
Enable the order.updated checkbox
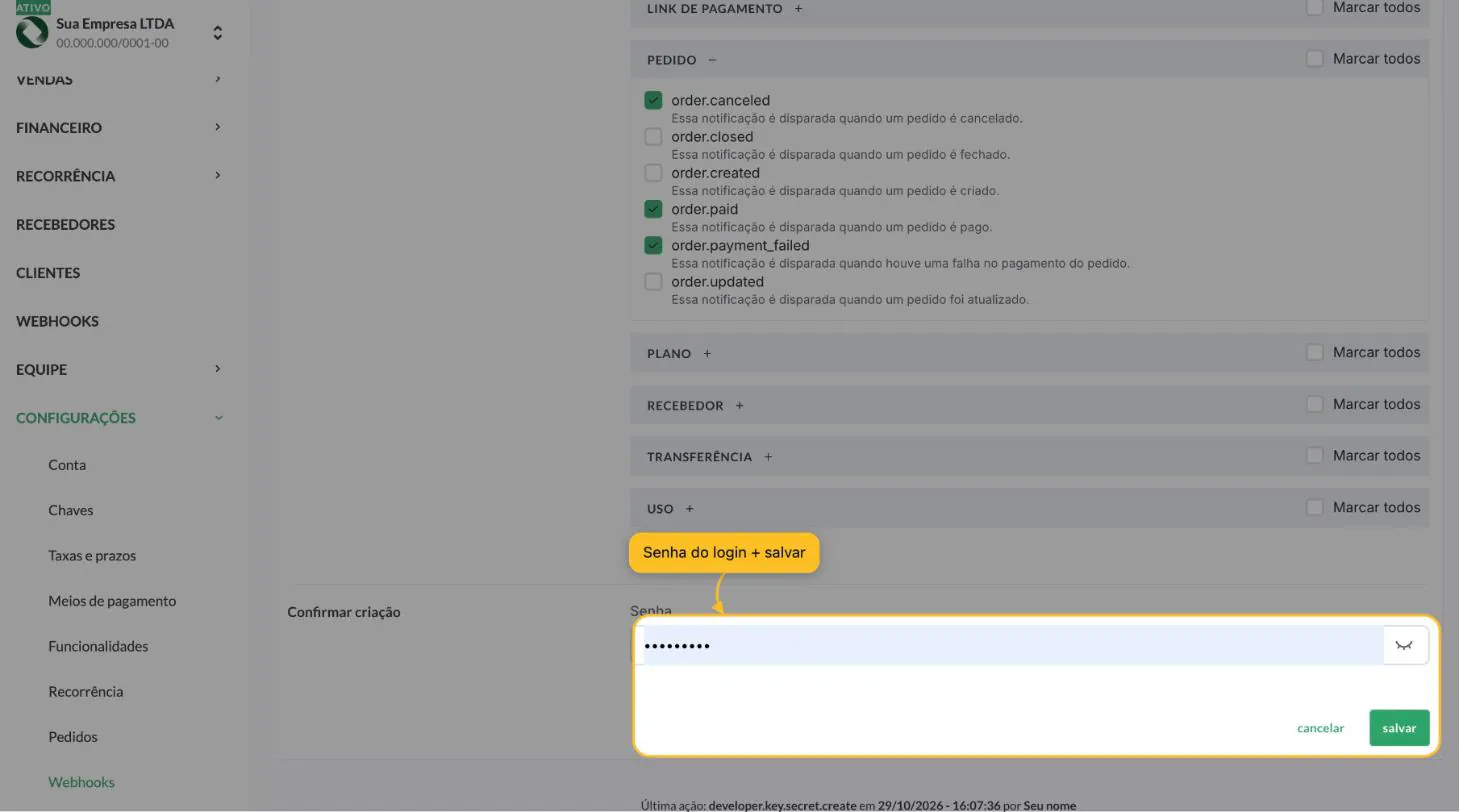coord(653,281)
